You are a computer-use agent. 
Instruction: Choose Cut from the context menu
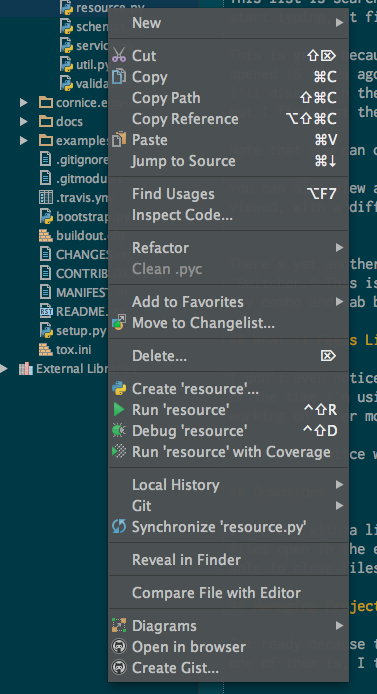228,56
